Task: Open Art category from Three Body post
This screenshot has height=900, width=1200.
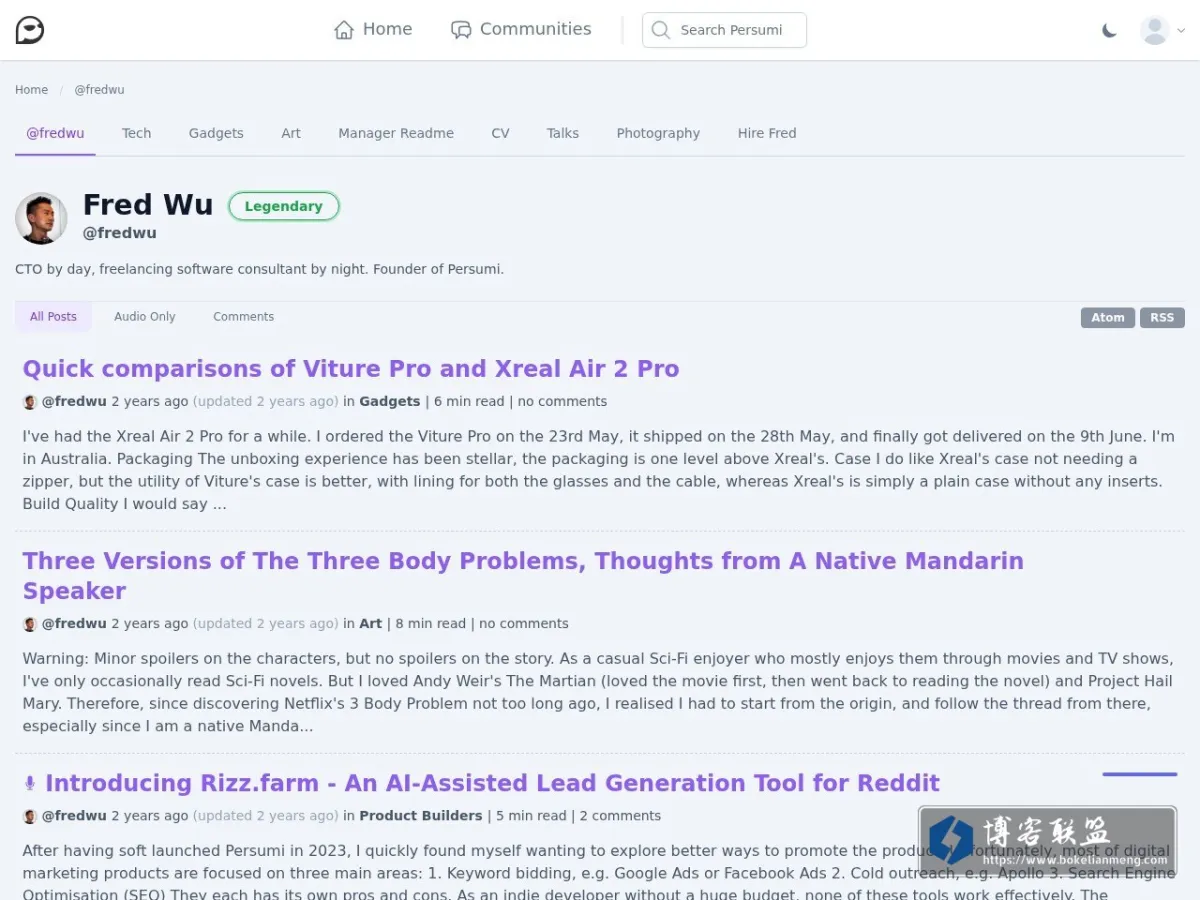Action: coord(371,623)
